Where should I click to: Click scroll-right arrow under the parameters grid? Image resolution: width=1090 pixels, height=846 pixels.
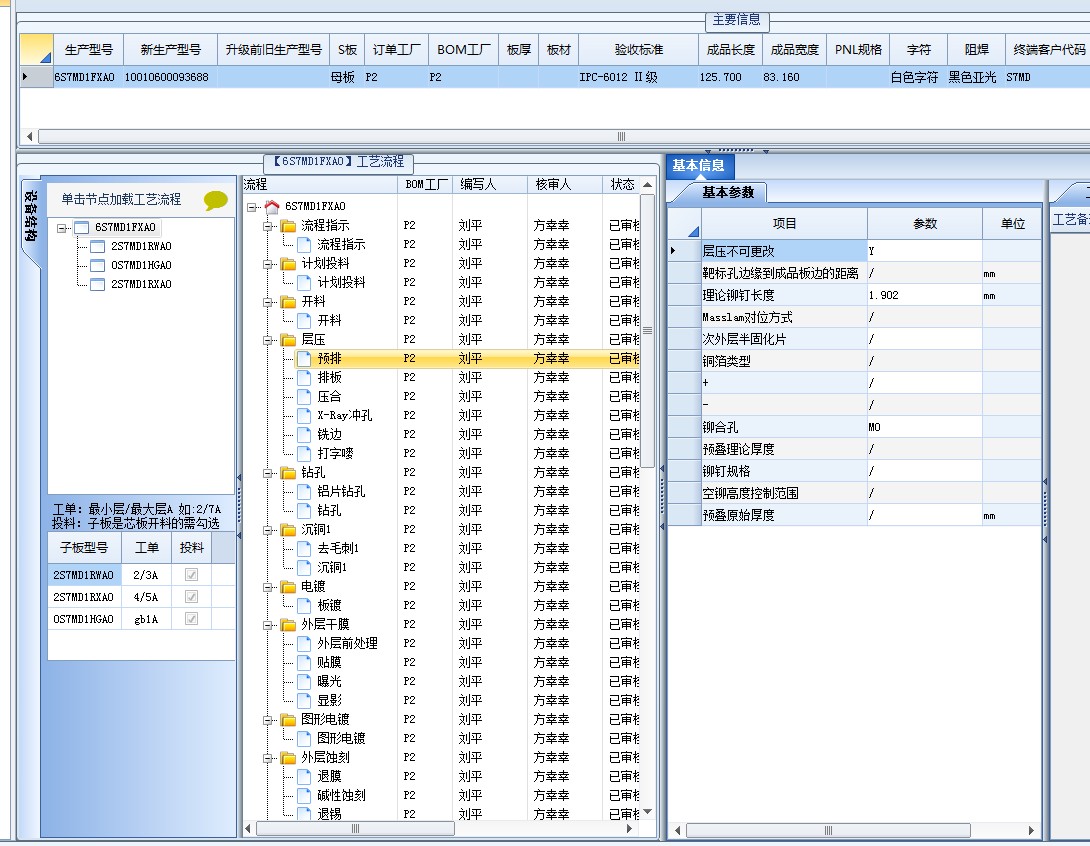point(1031,830)
